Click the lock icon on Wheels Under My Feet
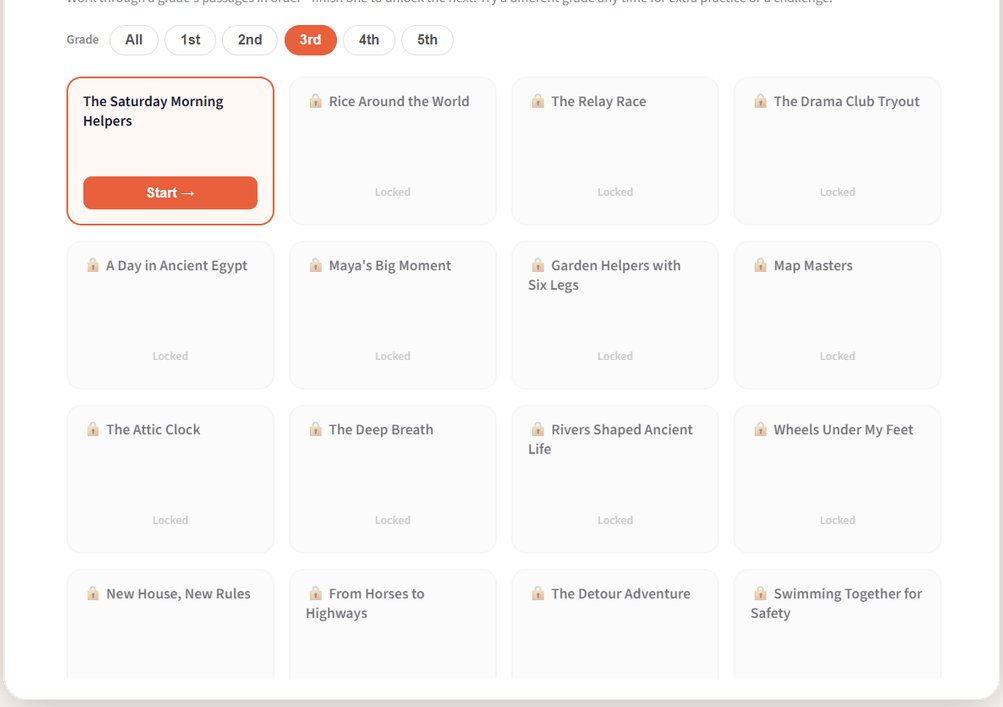The image size is (1003, 707). pyautogui.click(x=761, y=429)
